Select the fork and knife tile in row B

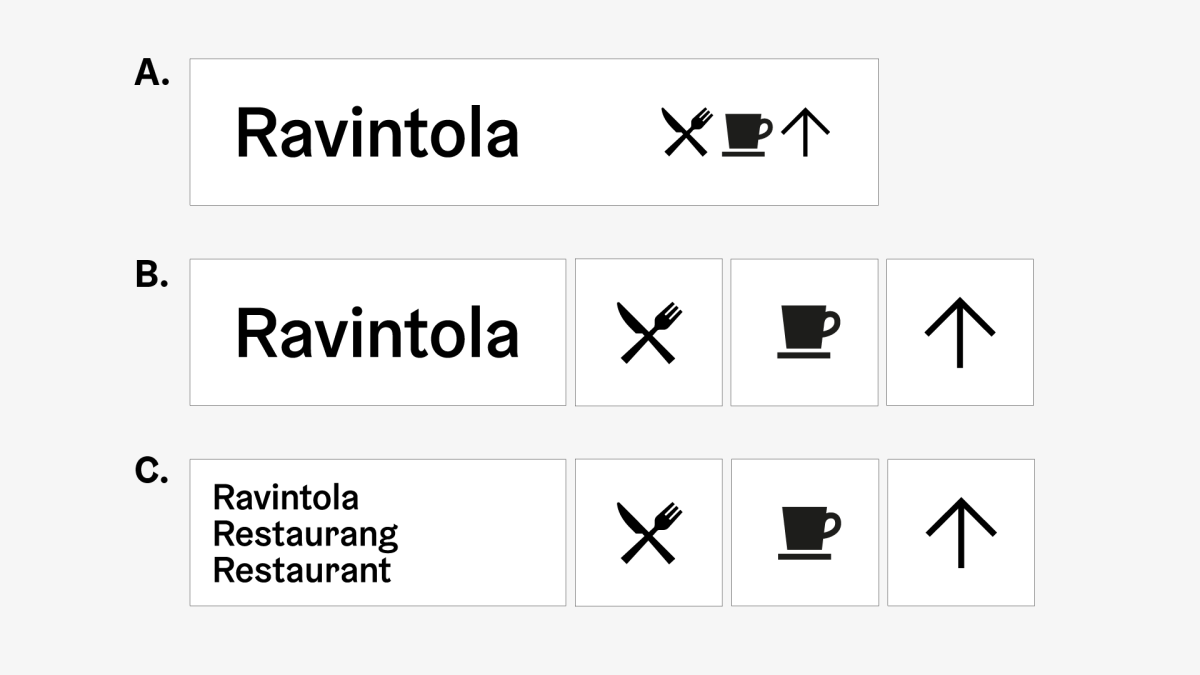click(649, 332)
